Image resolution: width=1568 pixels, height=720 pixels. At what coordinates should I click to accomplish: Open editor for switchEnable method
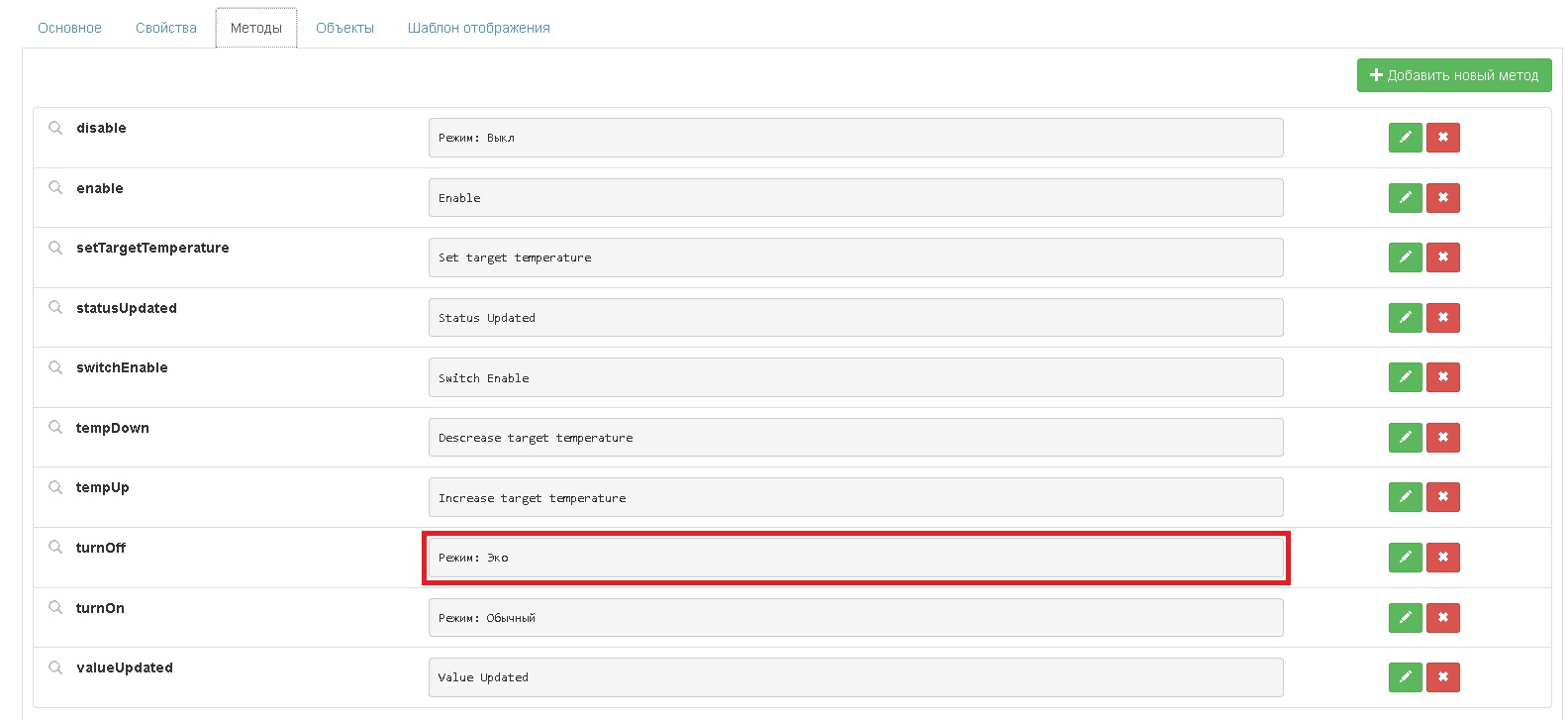click(1405, 377)
